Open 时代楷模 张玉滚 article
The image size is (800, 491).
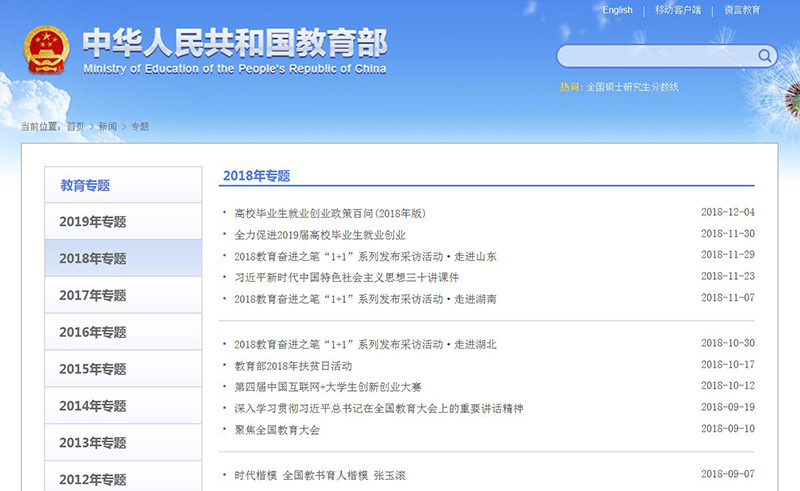click(320, 475)
